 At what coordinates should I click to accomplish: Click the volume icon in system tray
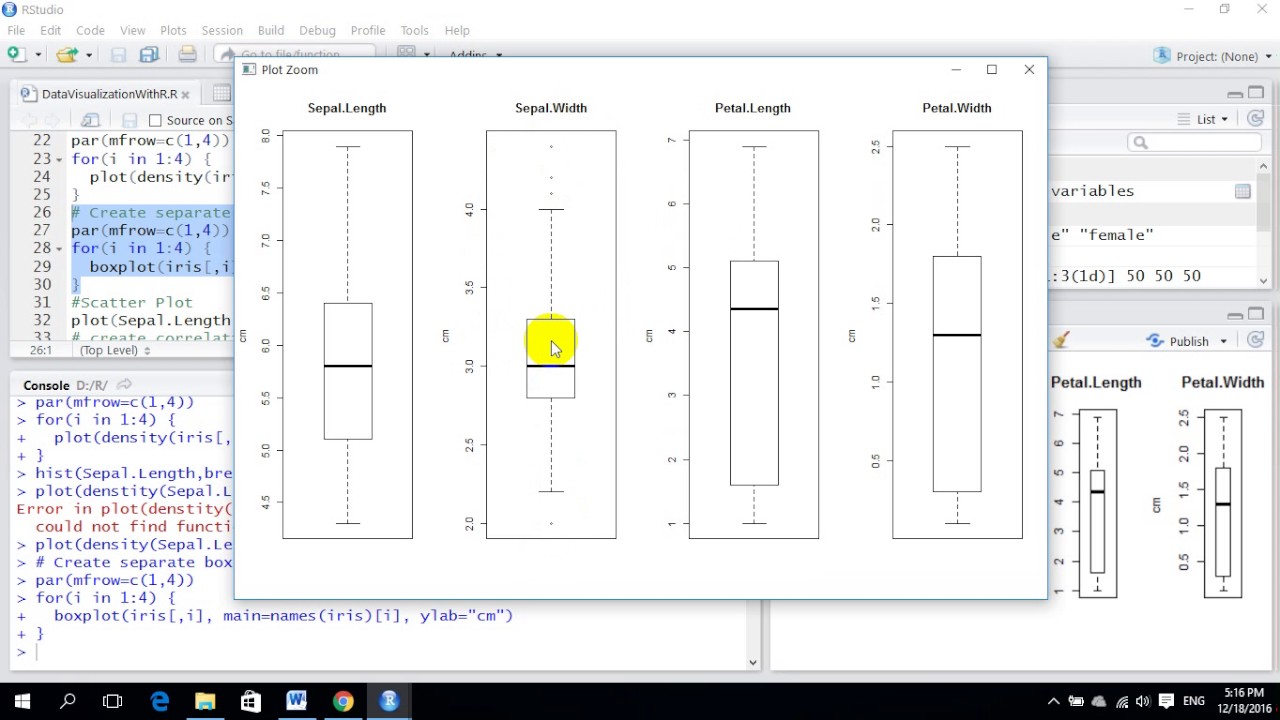point(1143,701)
